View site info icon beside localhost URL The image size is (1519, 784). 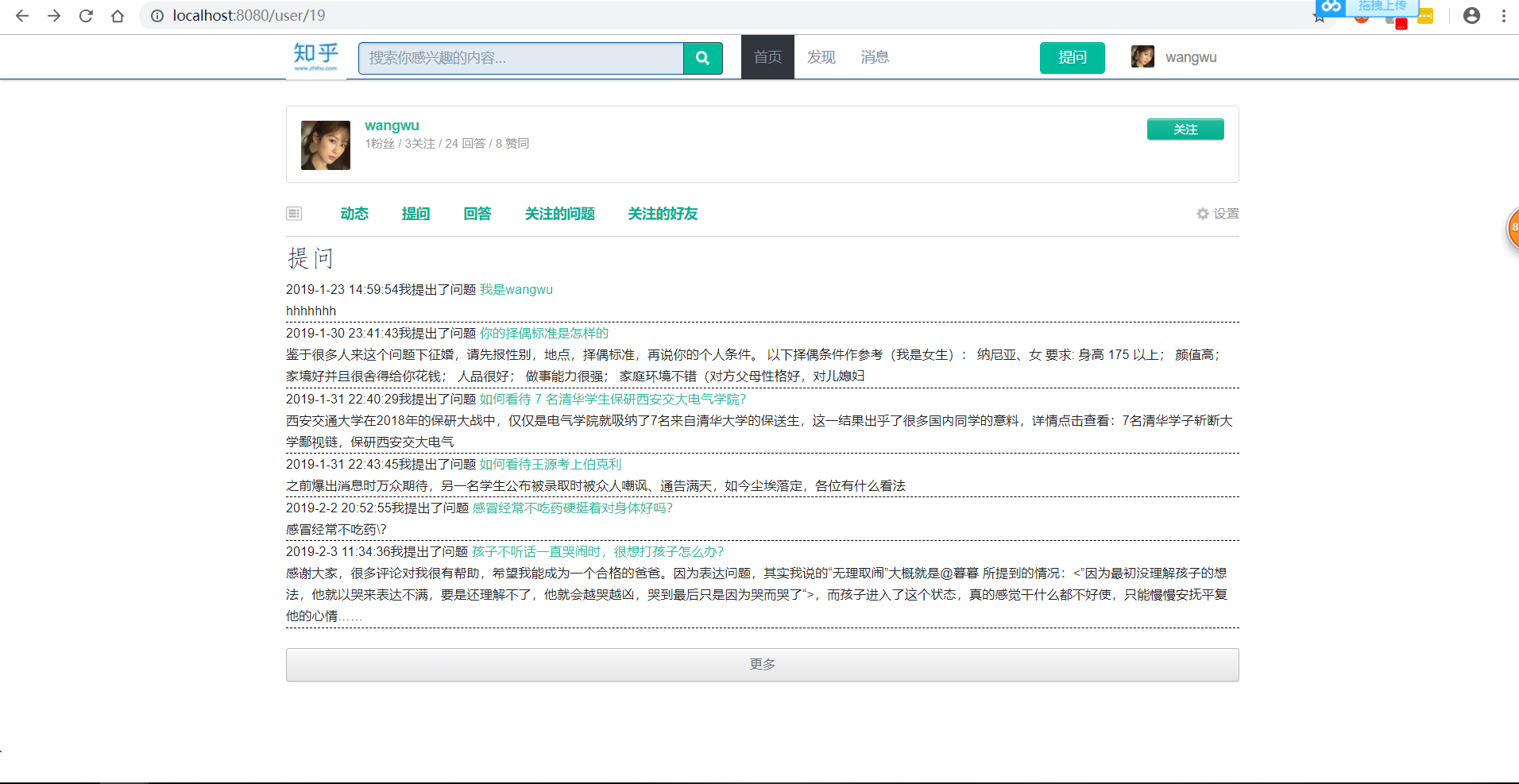157,16
